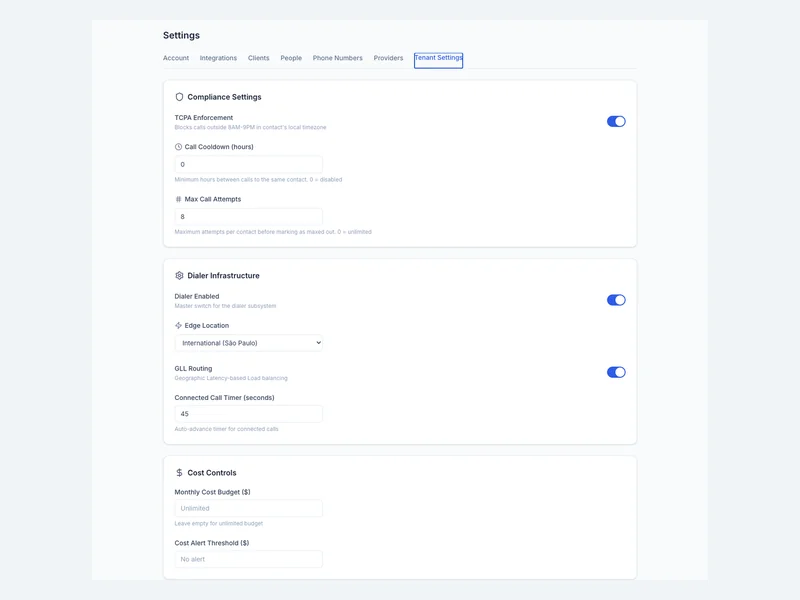Focus the Cost Alert Threshold field
The width and height of the screenshot is (800, 600).
pyautogui.click(x=248, y=559)
